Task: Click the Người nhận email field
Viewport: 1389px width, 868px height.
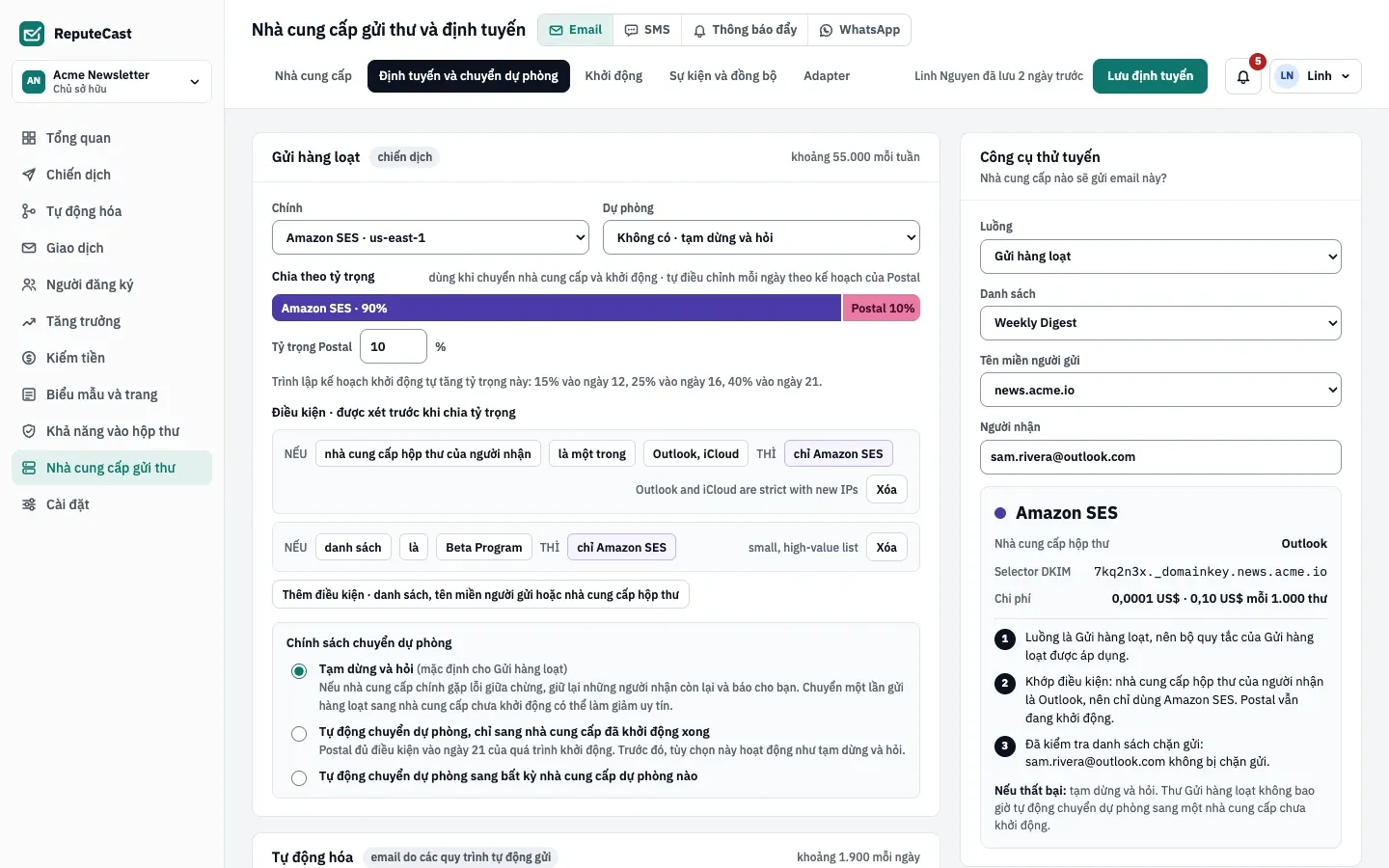Action: click(x=1160, y=457)
